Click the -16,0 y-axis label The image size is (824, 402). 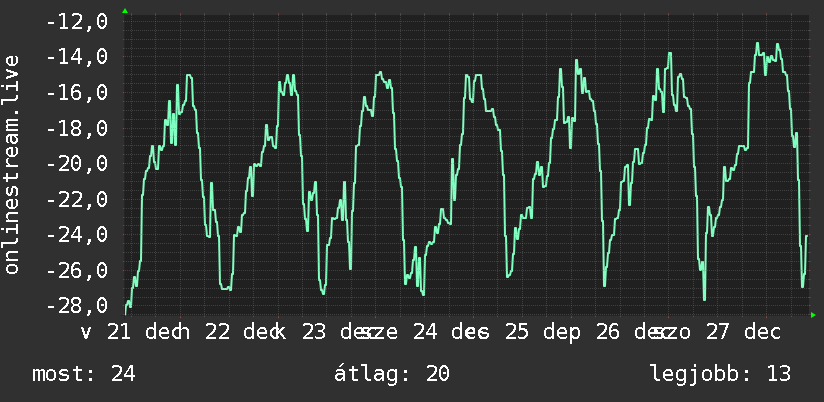pyautogui.click(x=77, y=92)
